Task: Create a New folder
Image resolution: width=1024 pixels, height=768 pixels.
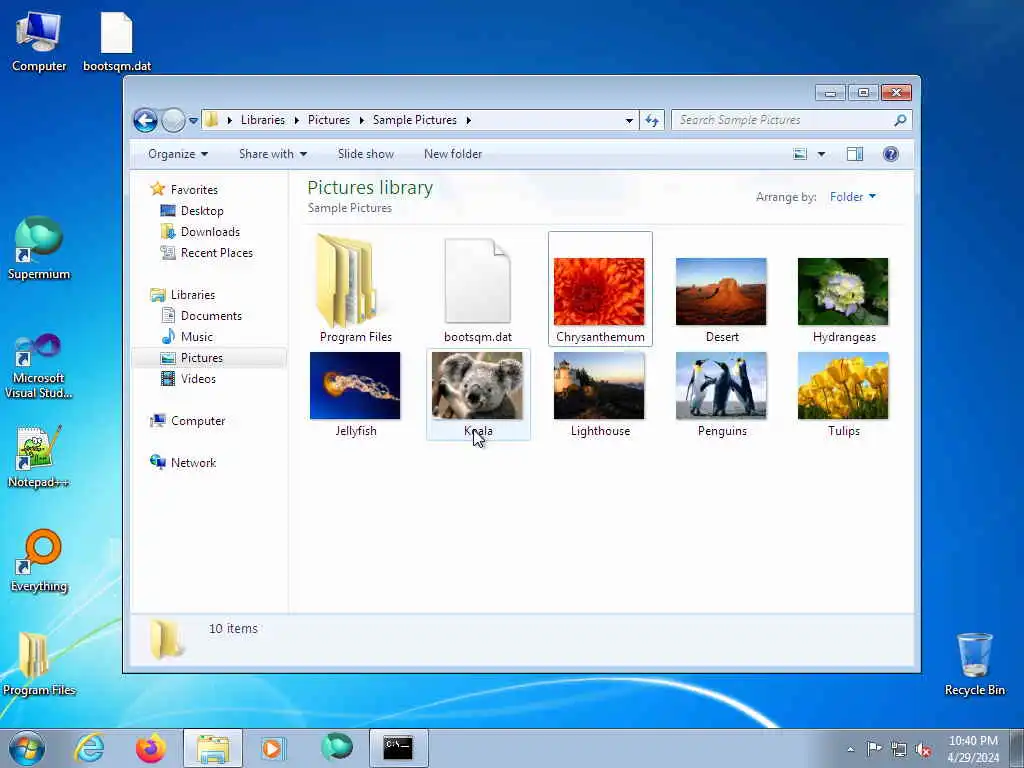Action: point(453,154)
